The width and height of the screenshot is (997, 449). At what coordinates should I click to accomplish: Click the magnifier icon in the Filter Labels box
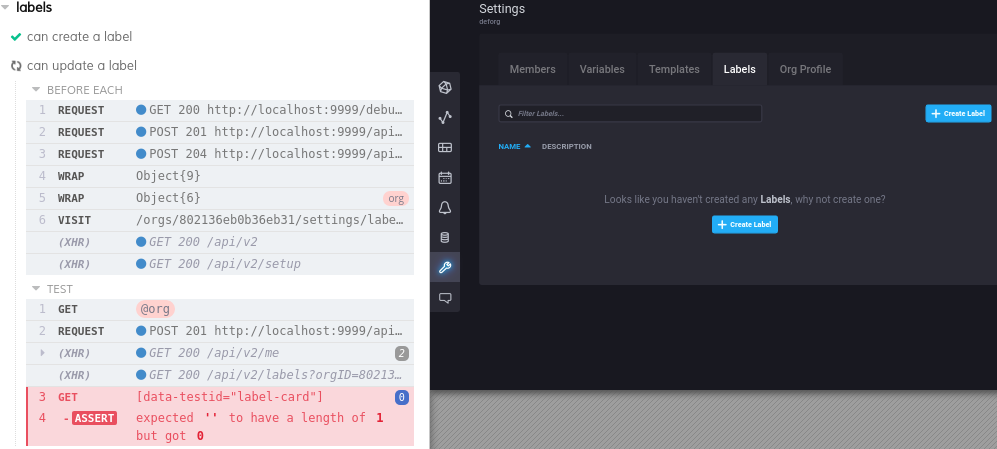click(509, 114)
